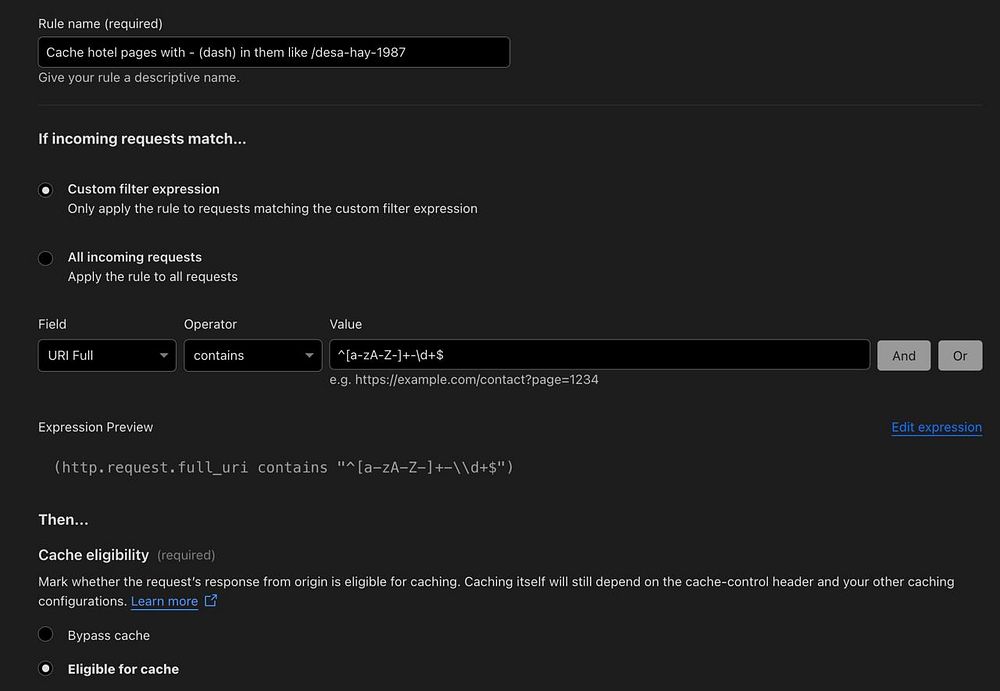Screen dimensions: 1000x691
Task: Enable the Eligible for cache radio button
Action: pos(46,668)
